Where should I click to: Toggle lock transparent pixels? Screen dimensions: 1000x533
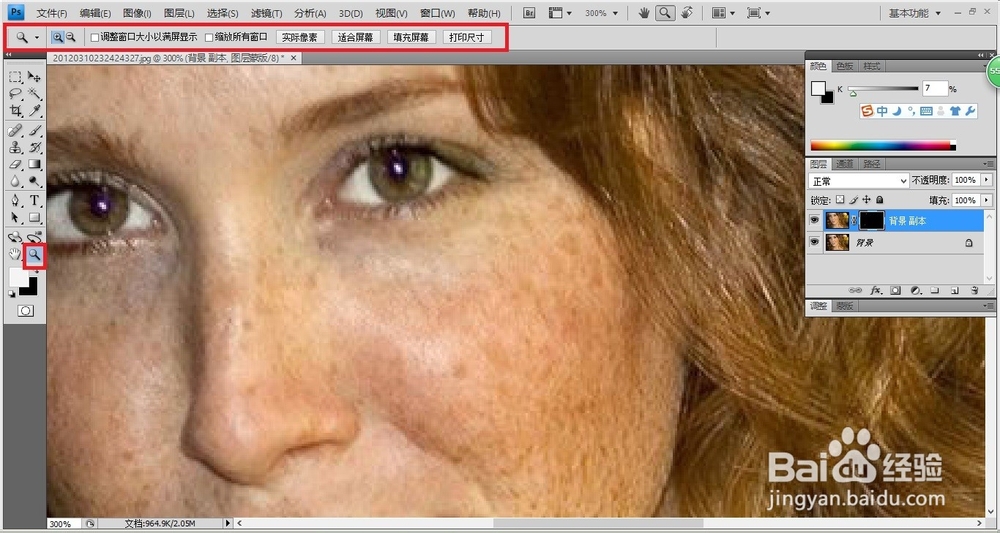840,200
